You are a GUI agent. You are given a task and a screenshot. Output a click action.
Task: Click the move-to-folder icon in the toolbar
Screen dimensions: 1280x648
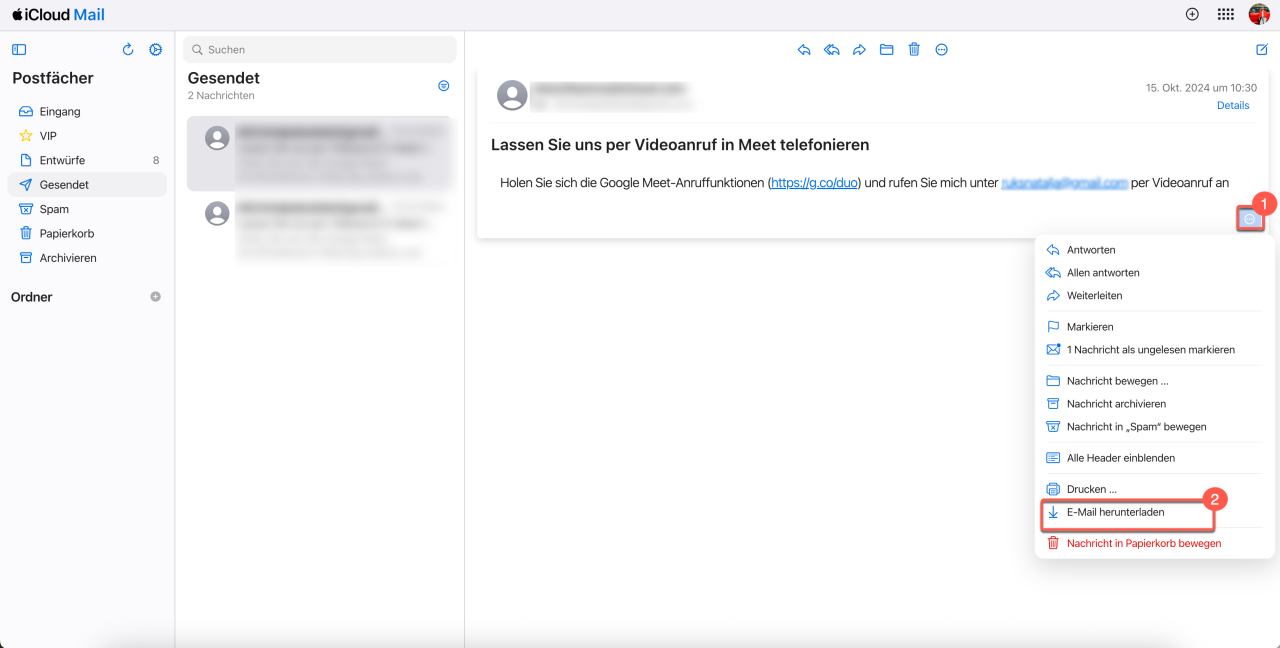(x=886, y=50)
